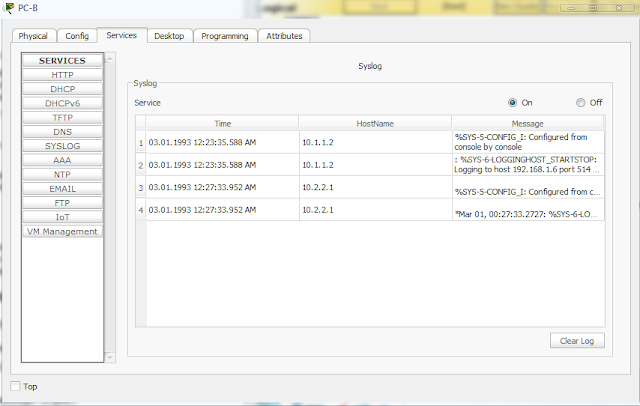Click the HostName column header
Image resolution: width=640 pixels, height=406 pixels.
click(375, 124)
